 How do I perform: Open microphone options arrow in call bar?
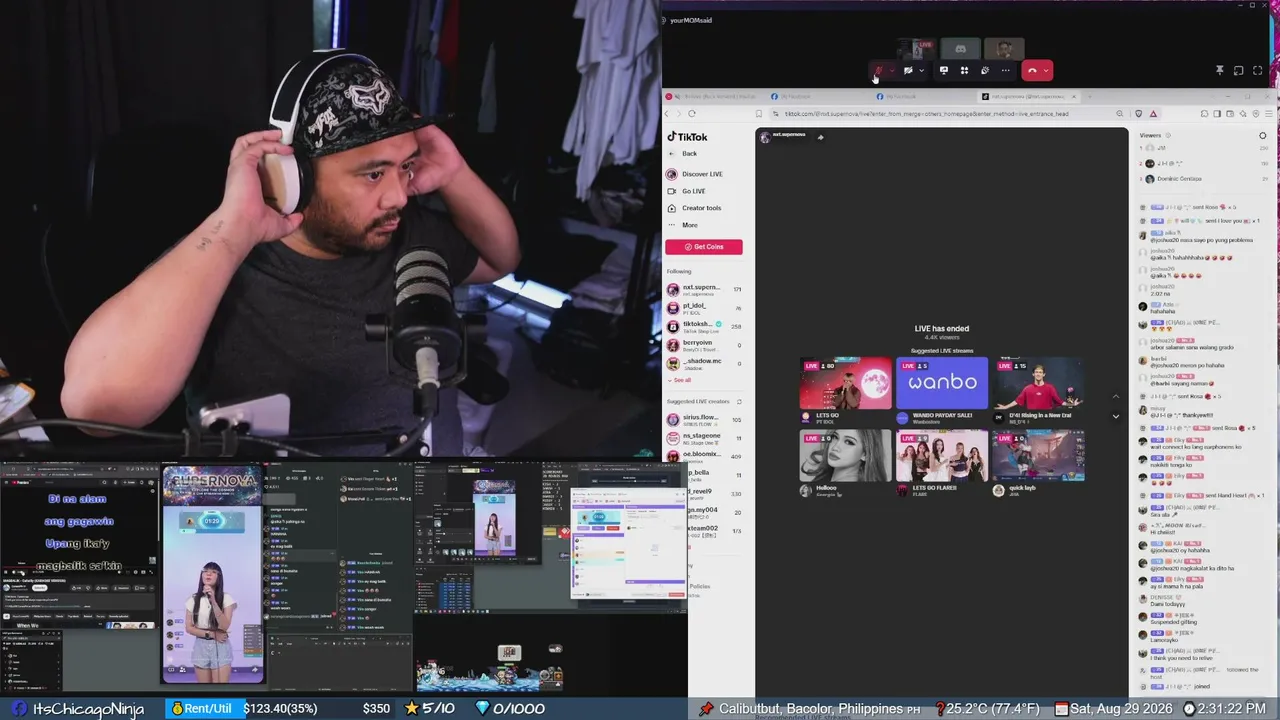[891, 71]
